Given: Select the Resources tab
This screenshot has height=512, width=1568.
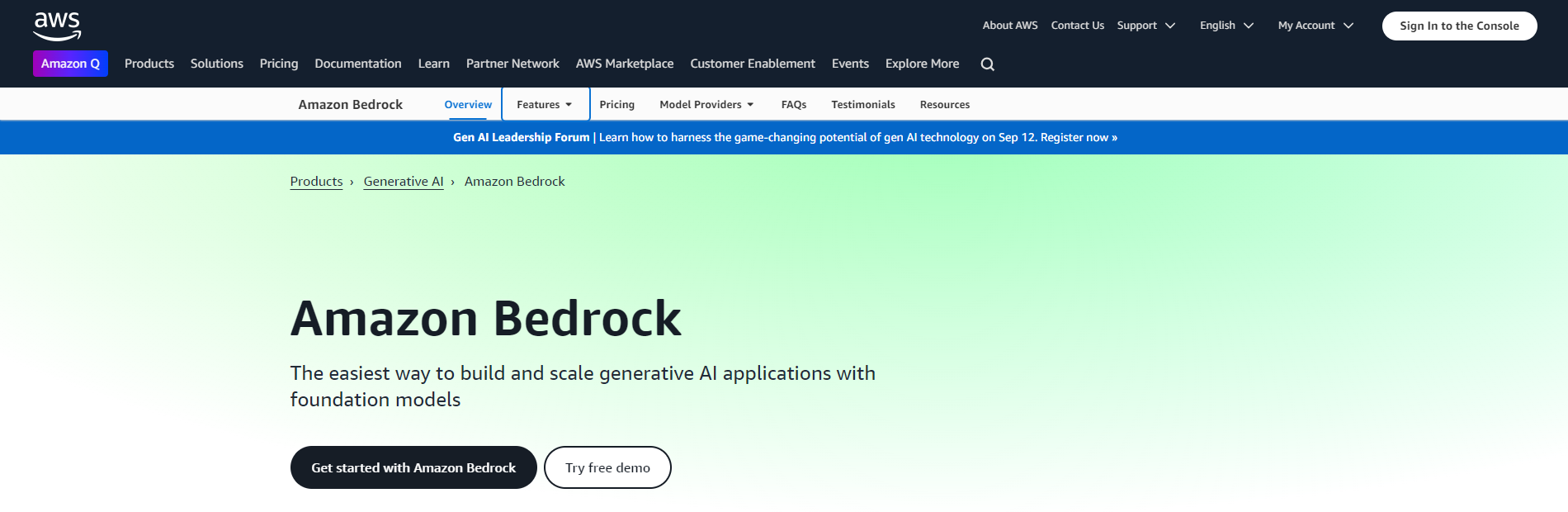Looking at the screenshot, I should coord(945,105).
